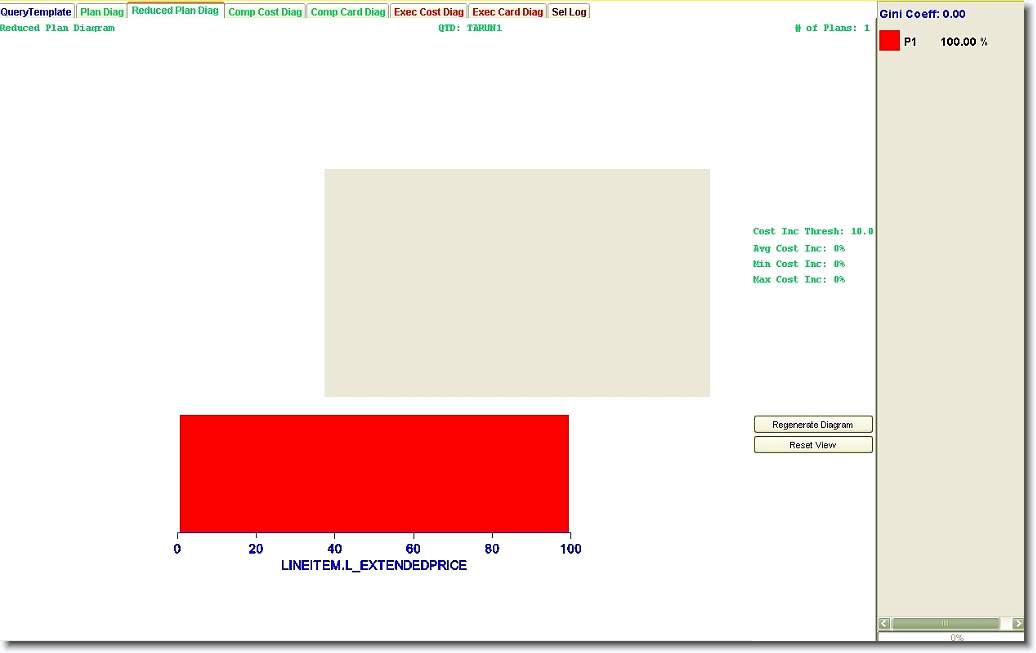Select the Reduced Plan Diag tab
The image size is (1036, 653).
[x=175, y=11]
